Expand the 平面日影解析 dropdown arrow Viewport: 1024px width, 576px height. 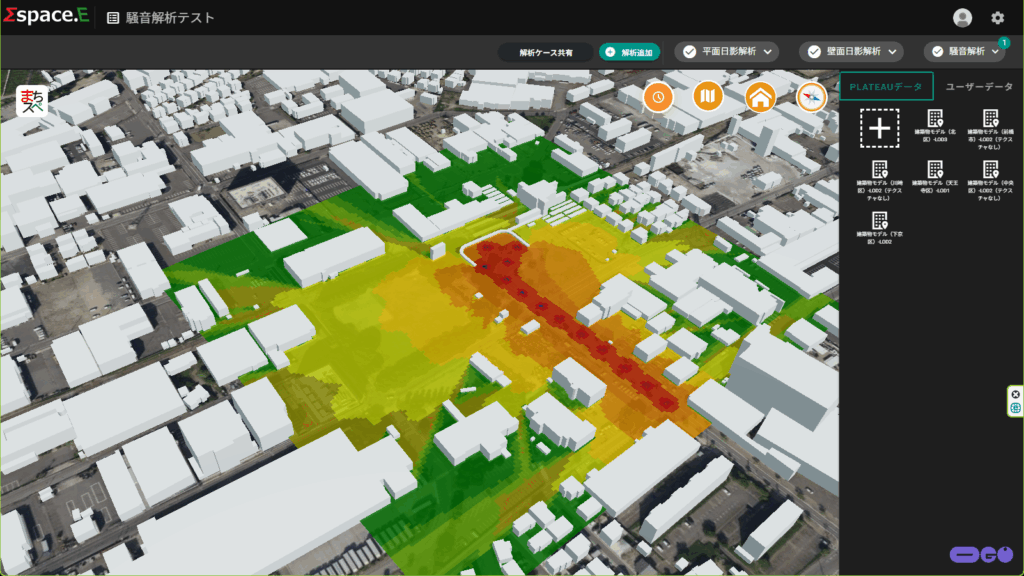pyautogui.click(x=768, y=52)
